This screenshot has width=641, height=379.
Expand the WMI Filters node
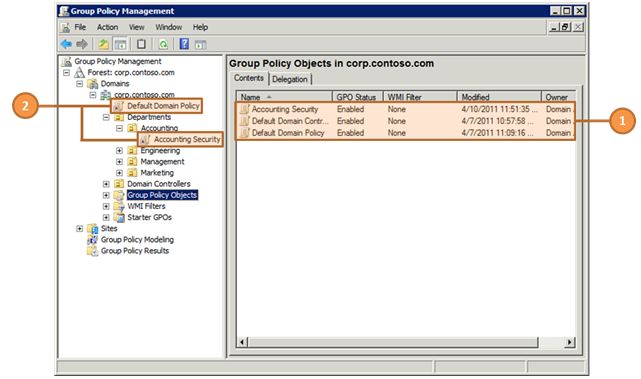(x=106, y=206)
